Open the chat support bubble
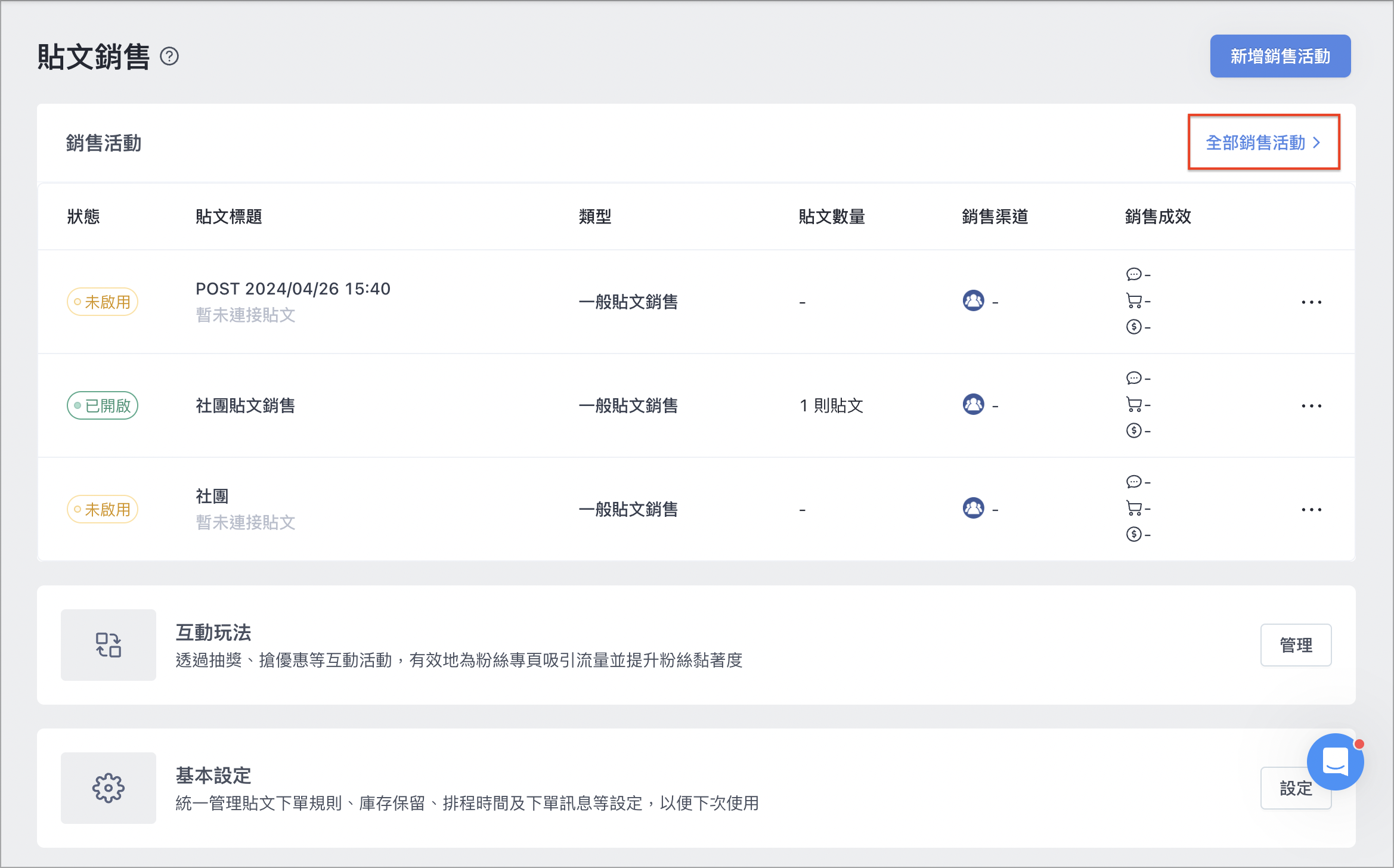Viewport: 1394px width, 868px height. pyautogui.click(x=1335, y=762)
